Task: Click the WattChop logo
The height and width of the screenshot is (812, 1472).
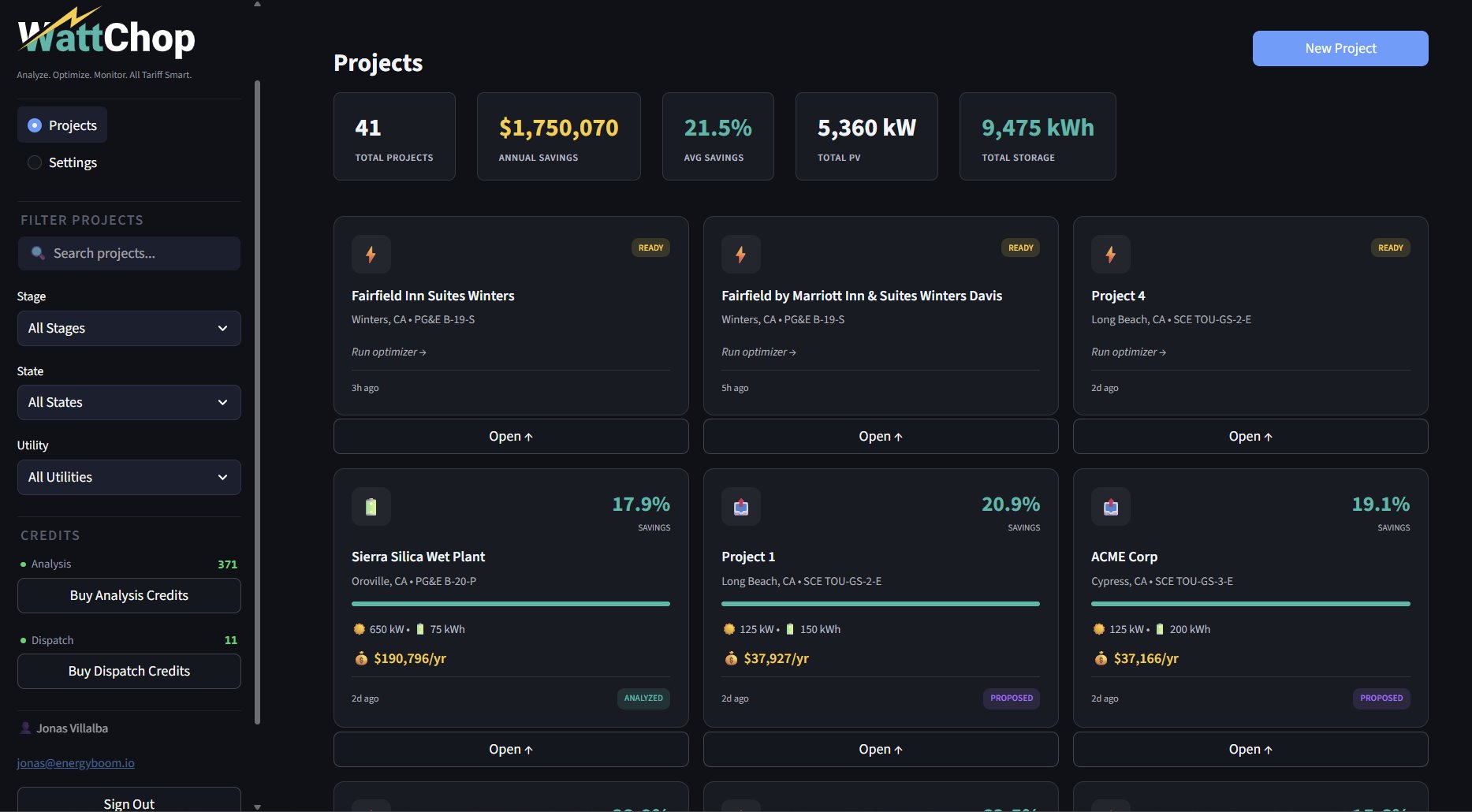Action: [x=106, y=35]
